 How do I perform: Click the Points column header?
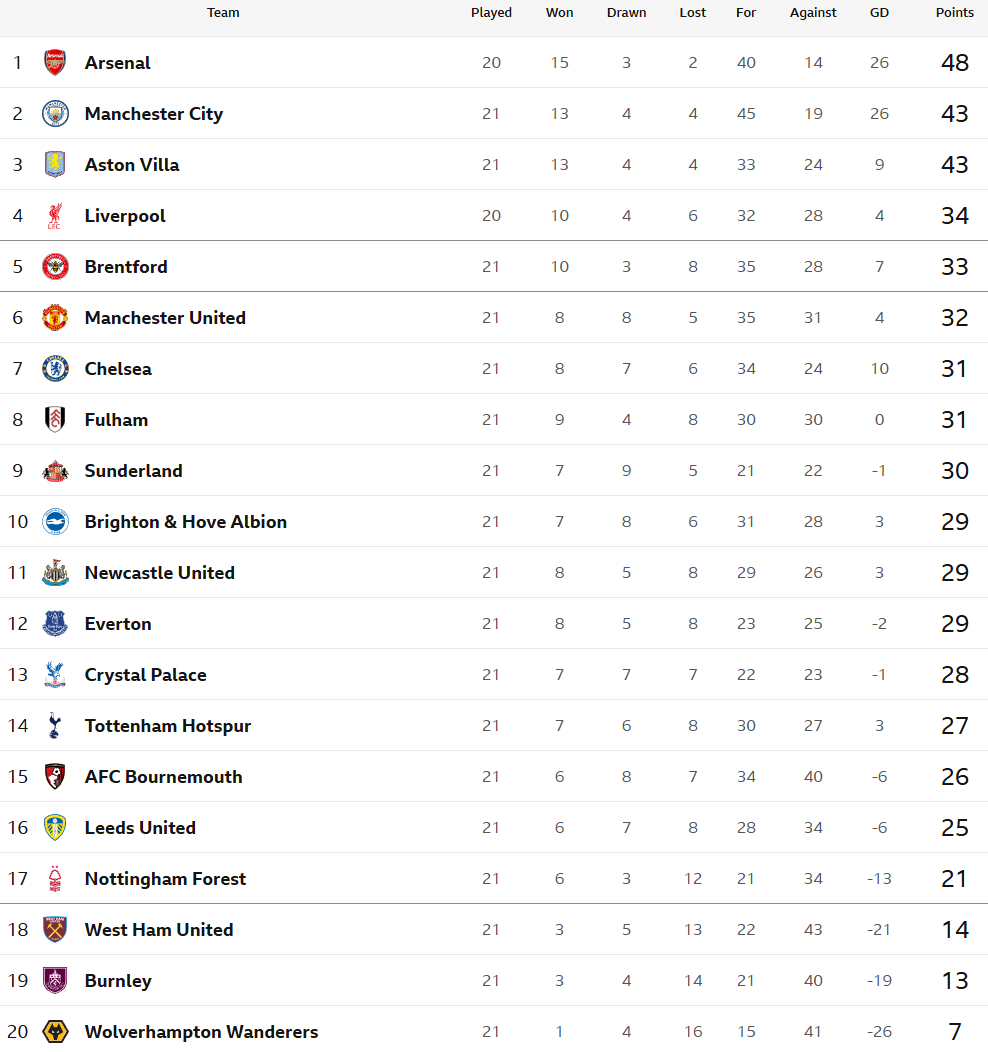click(x=954, y=13)
